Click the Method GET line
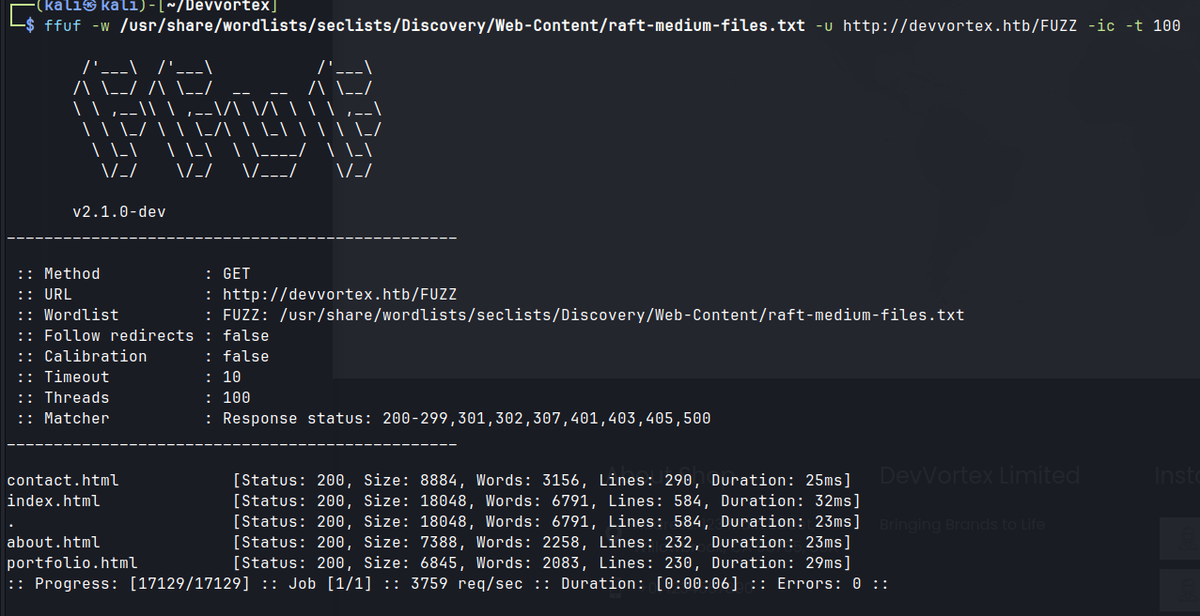The width and height of the screenshot is (1200, 616). 134,273
